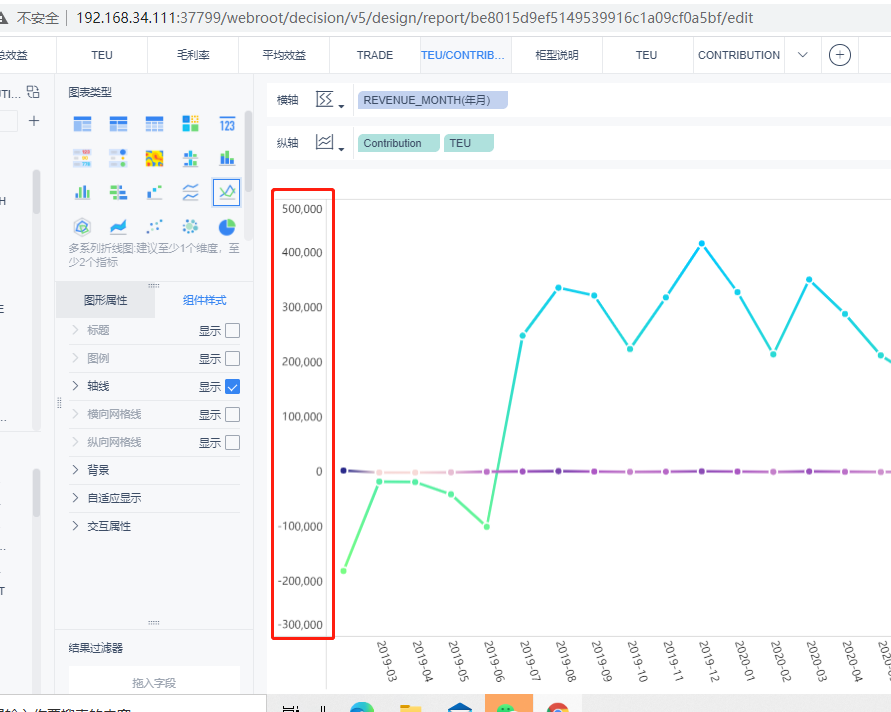
Task: Expand the 纵向网格线 settings row
Action: (75, 442)
